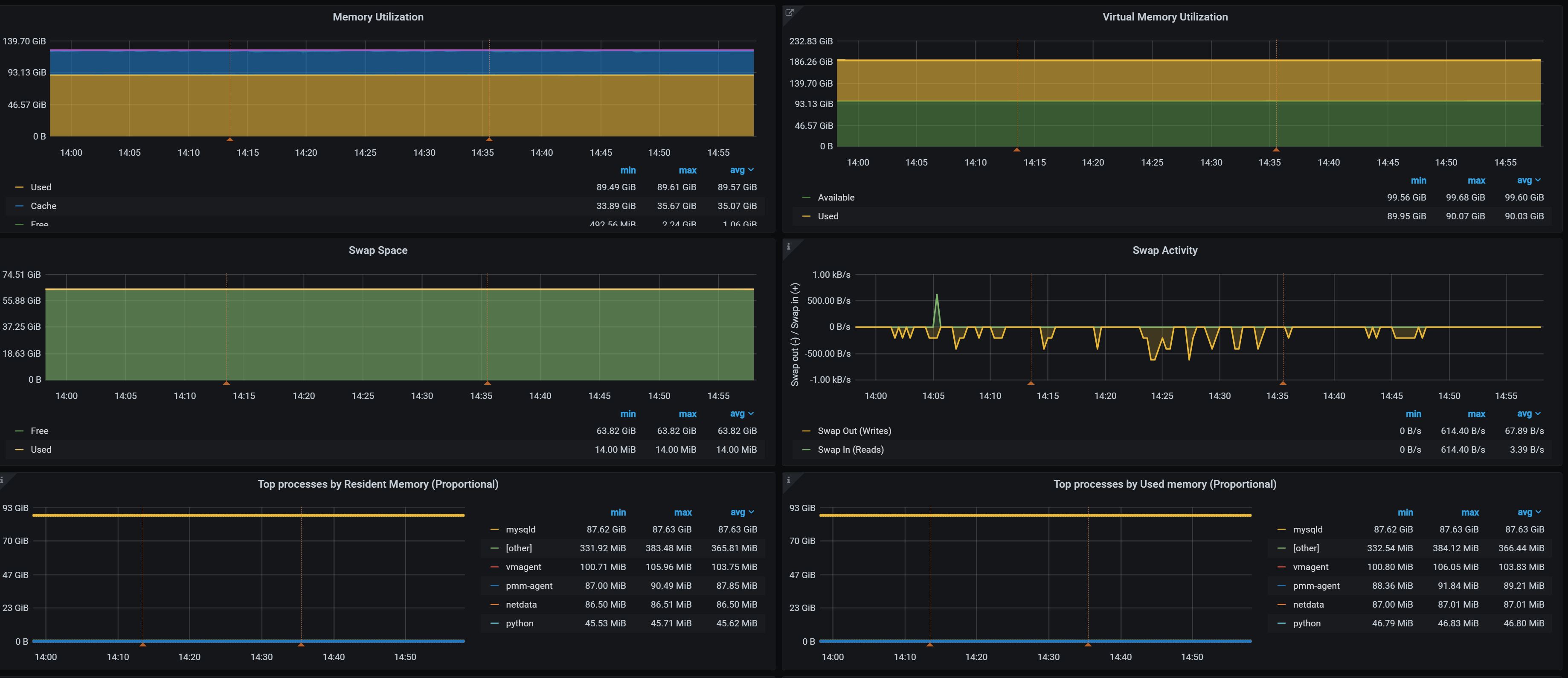Image resolution: width=1568 pixels, height=678 pixels.
Task: Click first annotation triangle in Memory Utilization chart
Action: pos(229,140)
